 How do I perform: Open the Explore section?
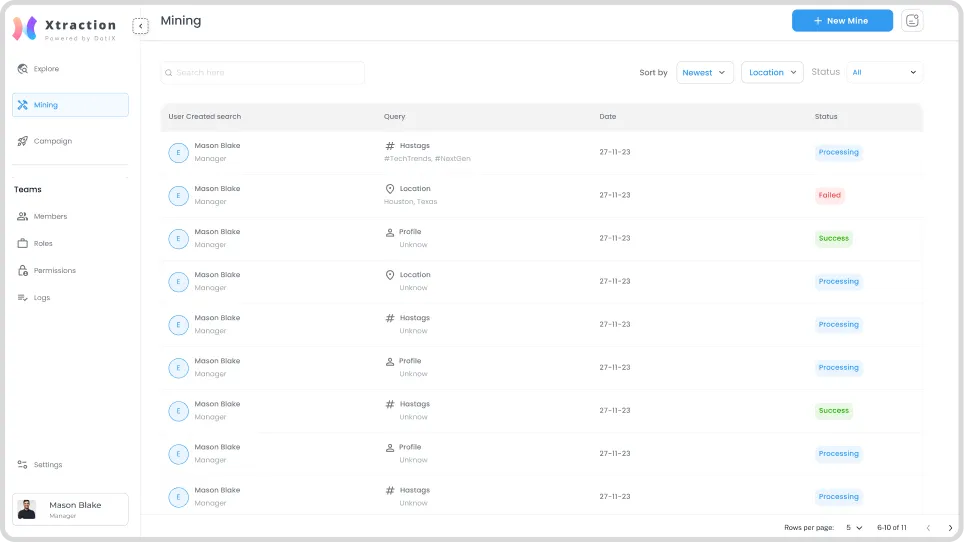coord(46,69)
